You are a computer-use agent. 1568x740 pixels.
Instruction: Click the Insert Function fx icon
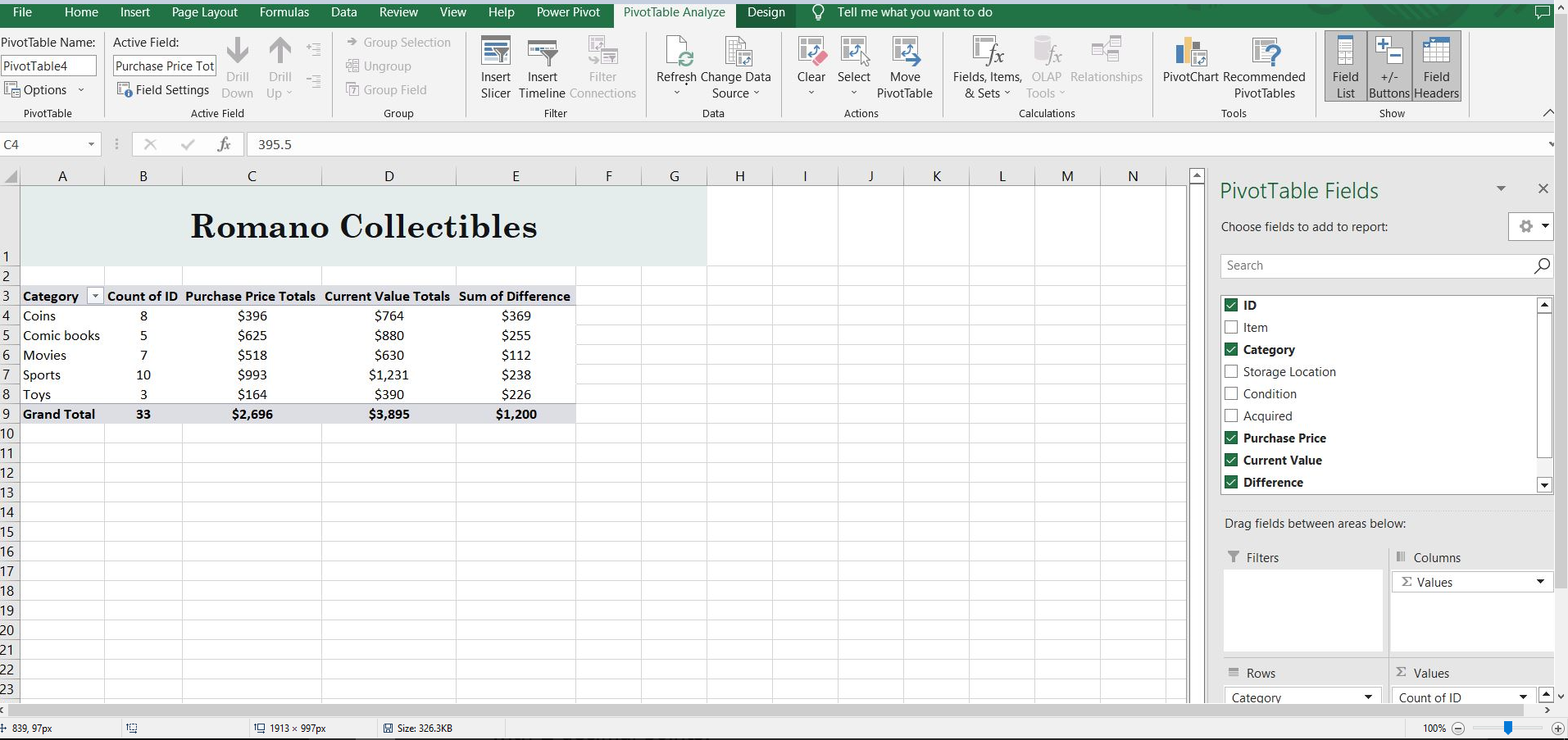(224, 144)
